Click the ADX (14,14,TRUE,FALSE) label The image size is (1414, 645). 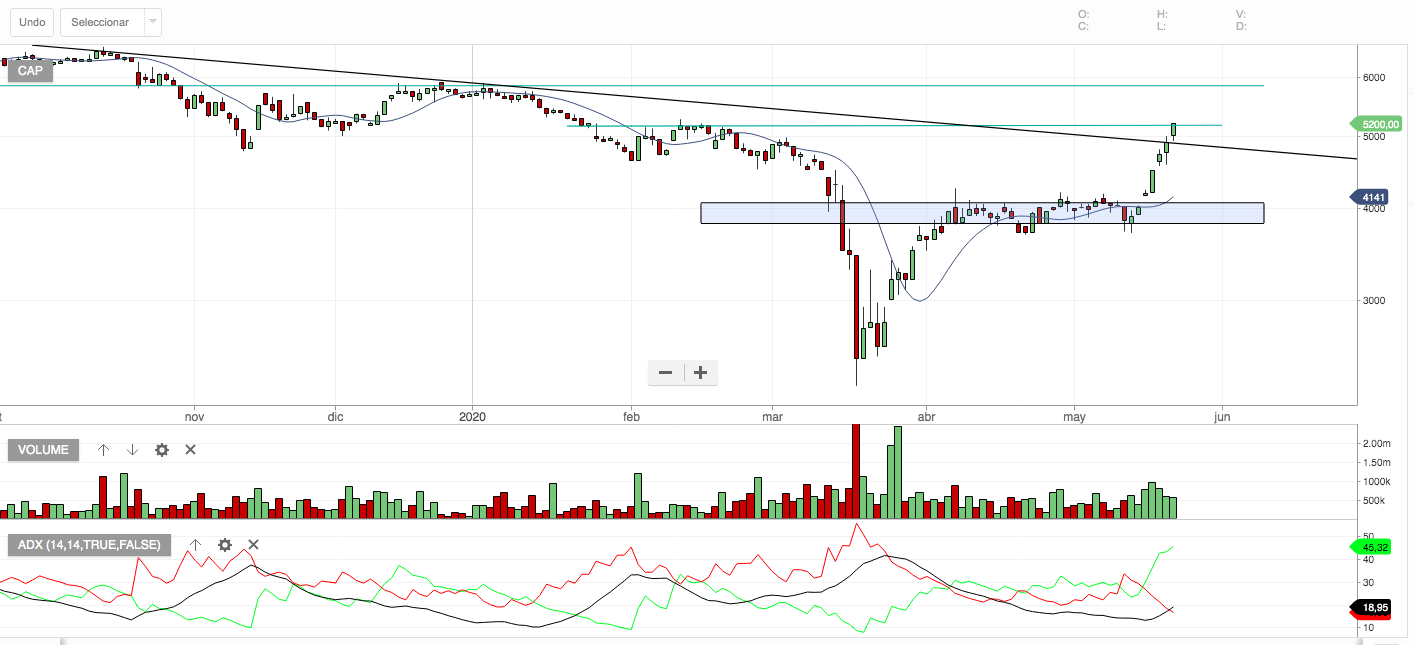point(90,545)
